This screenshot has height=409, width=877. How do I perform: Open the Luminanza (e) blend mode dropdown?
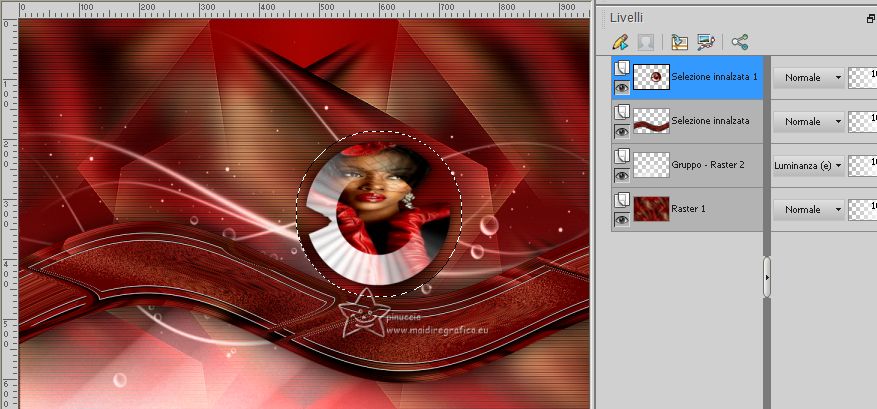point(809,166)
